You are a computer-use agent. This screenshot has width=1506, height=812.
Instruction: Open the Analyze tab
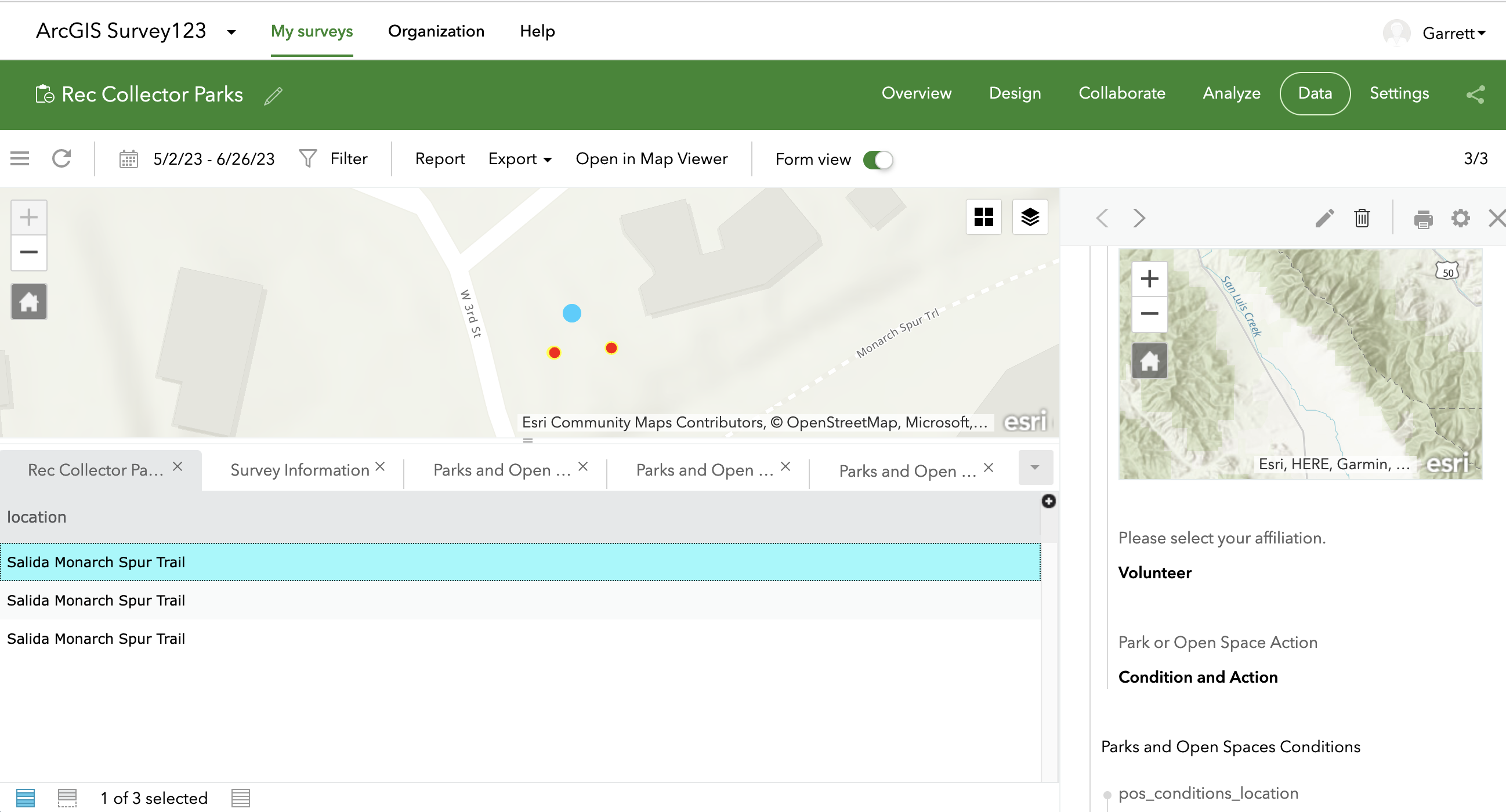[1230, 93]
